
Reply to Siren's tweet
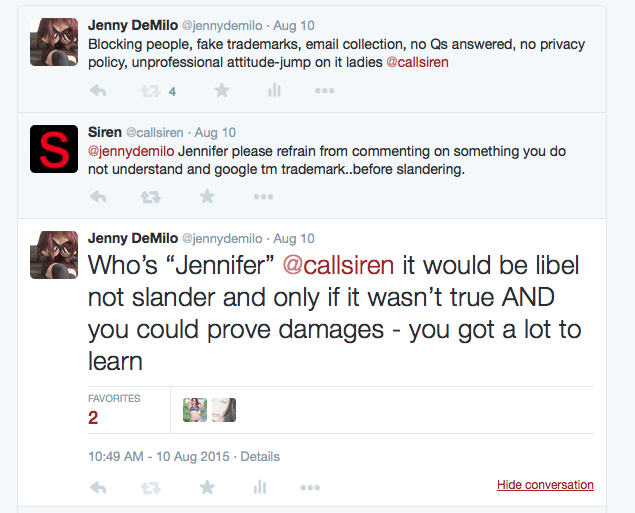click(x=98, y=197)
